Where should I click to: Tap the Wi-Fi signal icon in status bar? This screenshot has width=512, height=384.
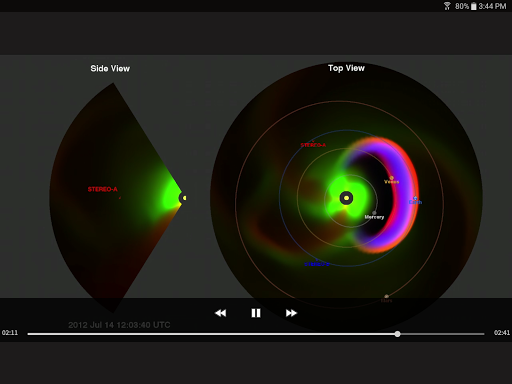point(447,6)
